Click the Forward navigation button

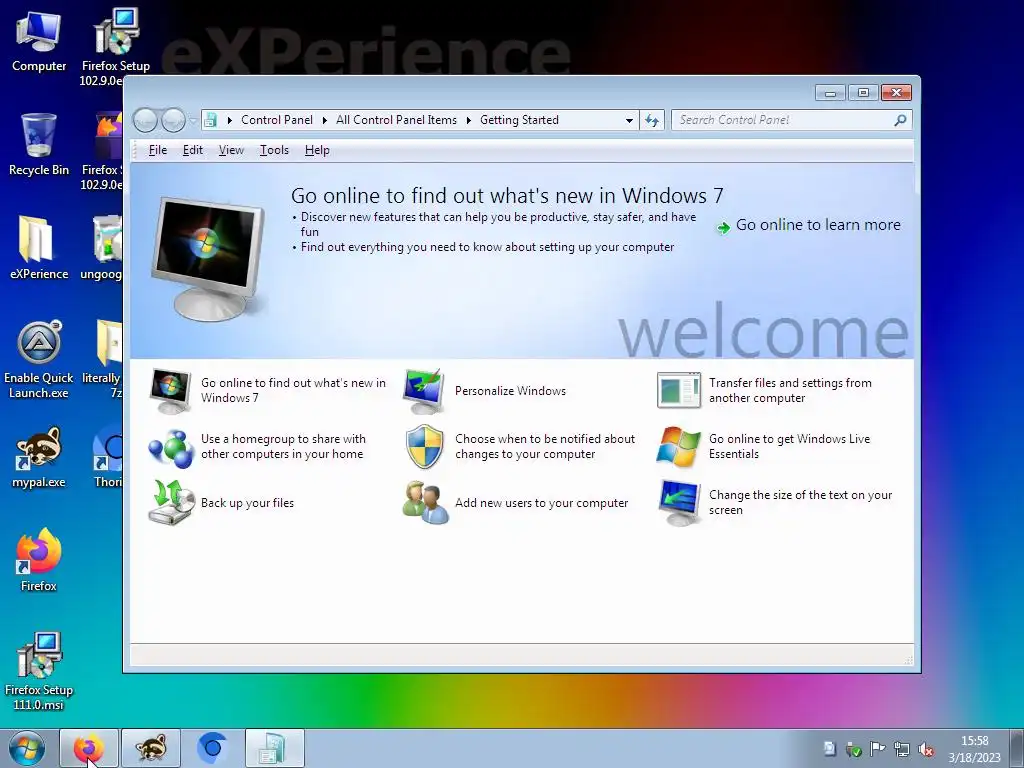(x=173, y=120)
